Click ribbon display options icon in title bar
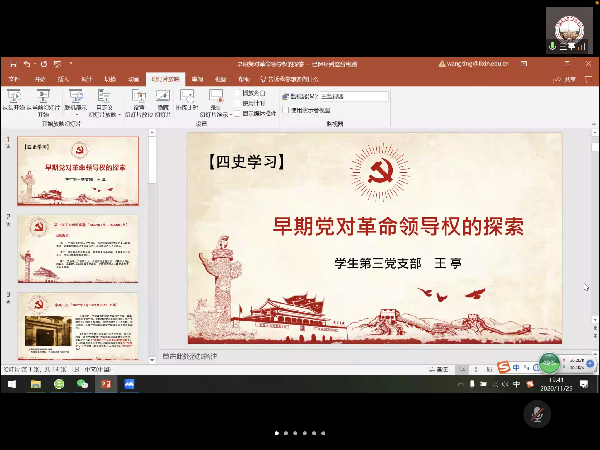600x450 pixels. tap(524, 64)
